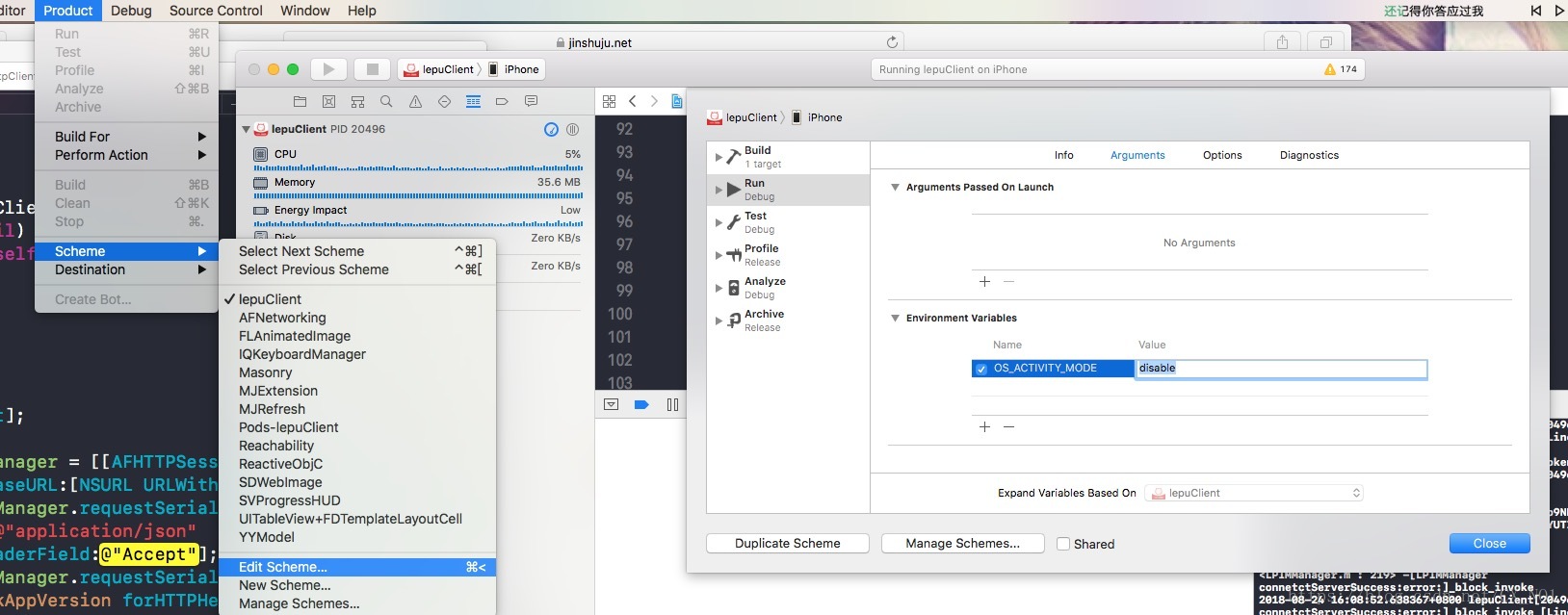Screen dimensions: 1568x615
Task: Switch to the Arguments tab
Action: pyautogui.click(x=1137, y=155)
